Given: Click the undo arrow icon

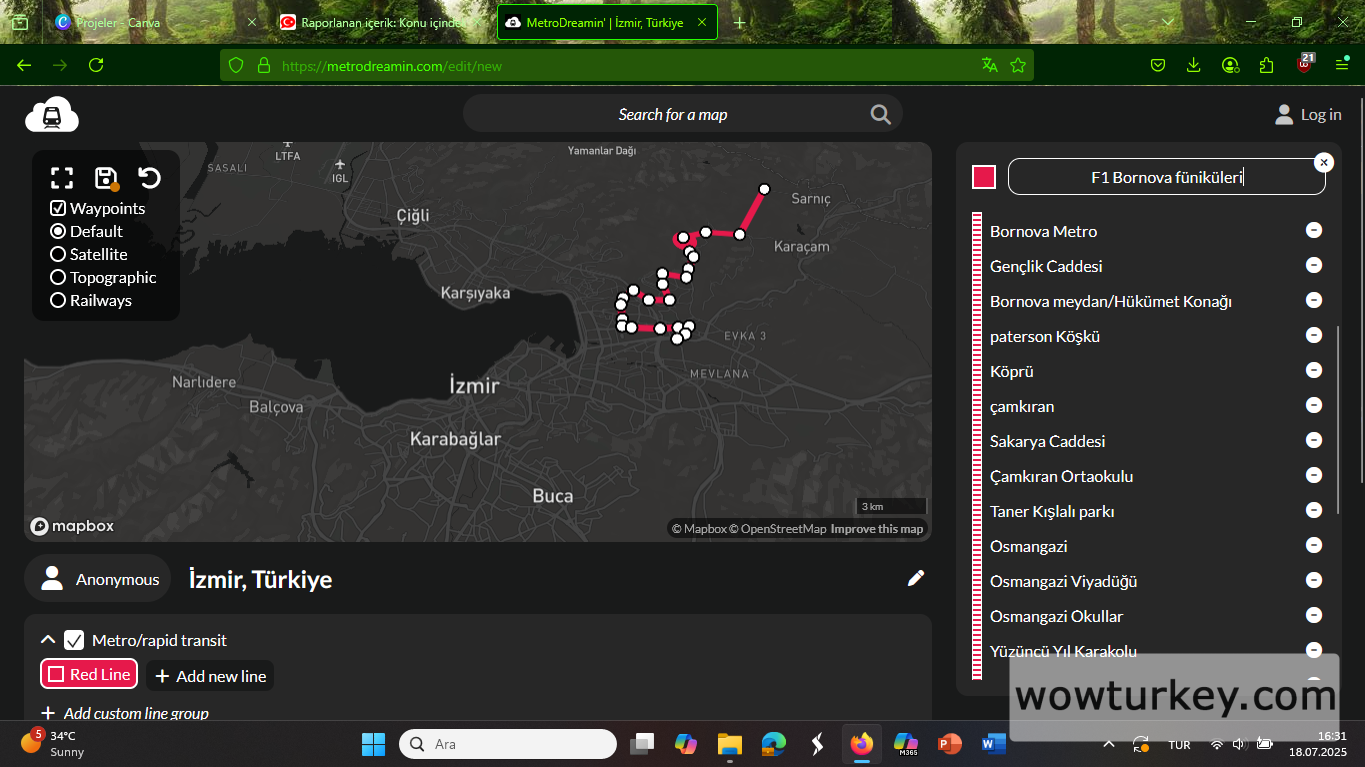Looking at the screenshot, I should 150,178.
